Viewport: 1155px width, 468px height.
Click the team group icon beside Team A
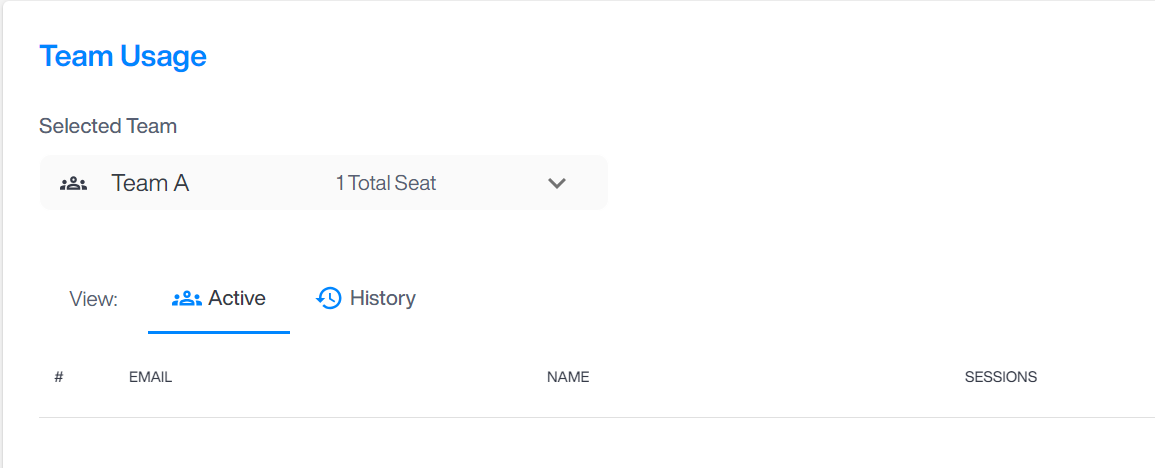click(x=74, y=184)
